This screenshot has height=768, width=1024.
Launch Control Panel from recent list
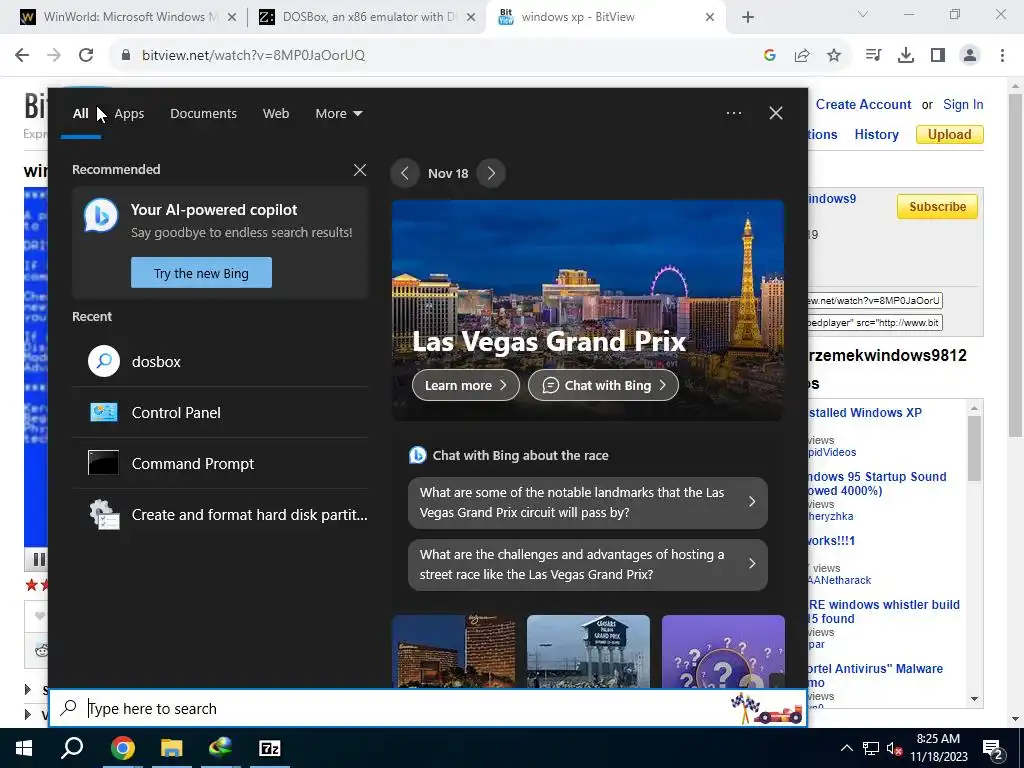pos(220,412)
